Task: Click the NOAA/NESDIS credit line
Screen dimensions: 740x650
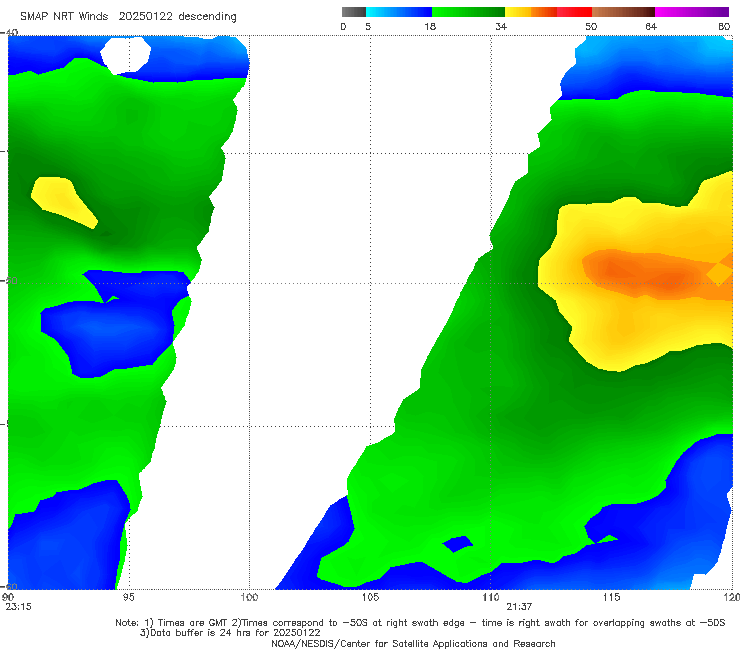Action: pos(413,644)
